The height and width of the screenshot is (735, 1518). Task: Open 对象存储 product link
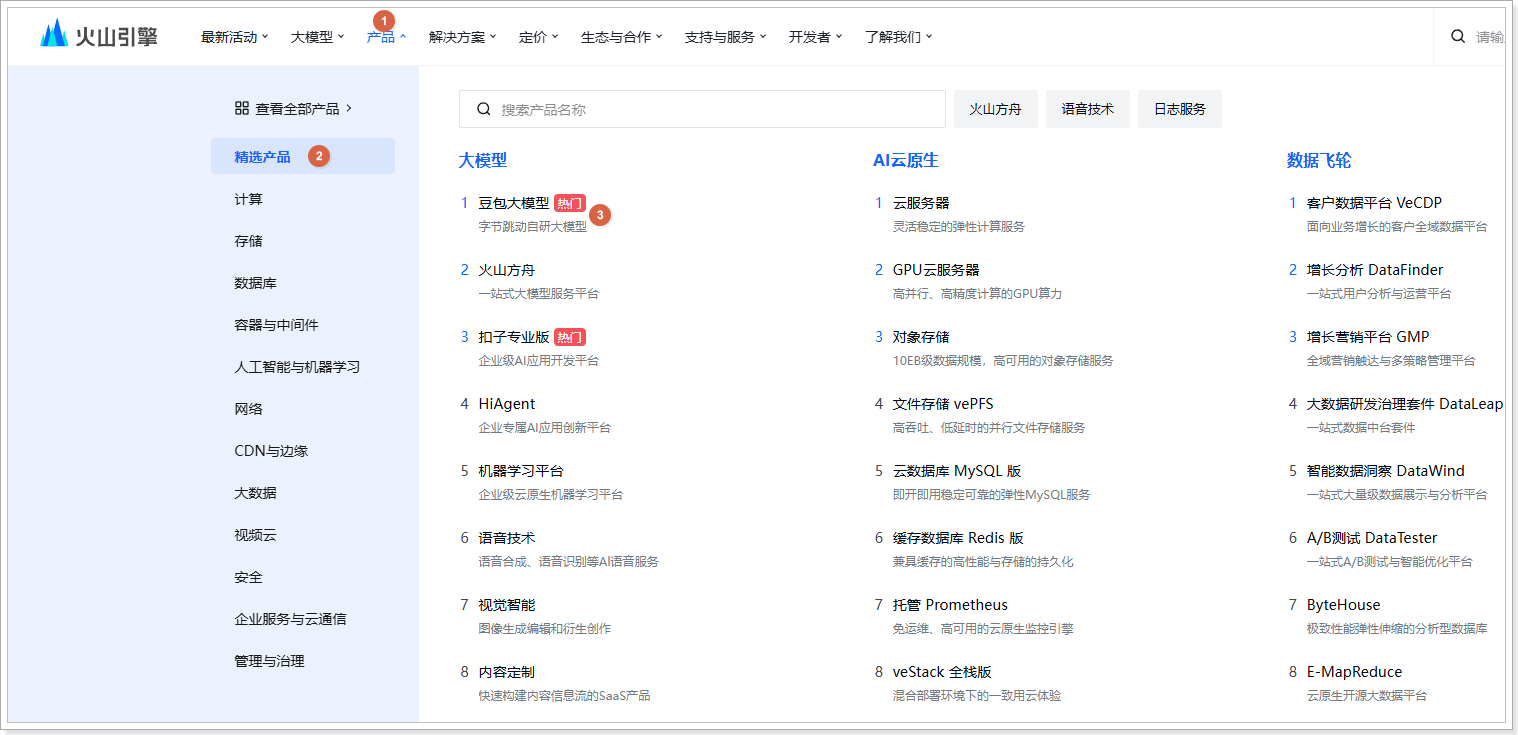[921, 337]
